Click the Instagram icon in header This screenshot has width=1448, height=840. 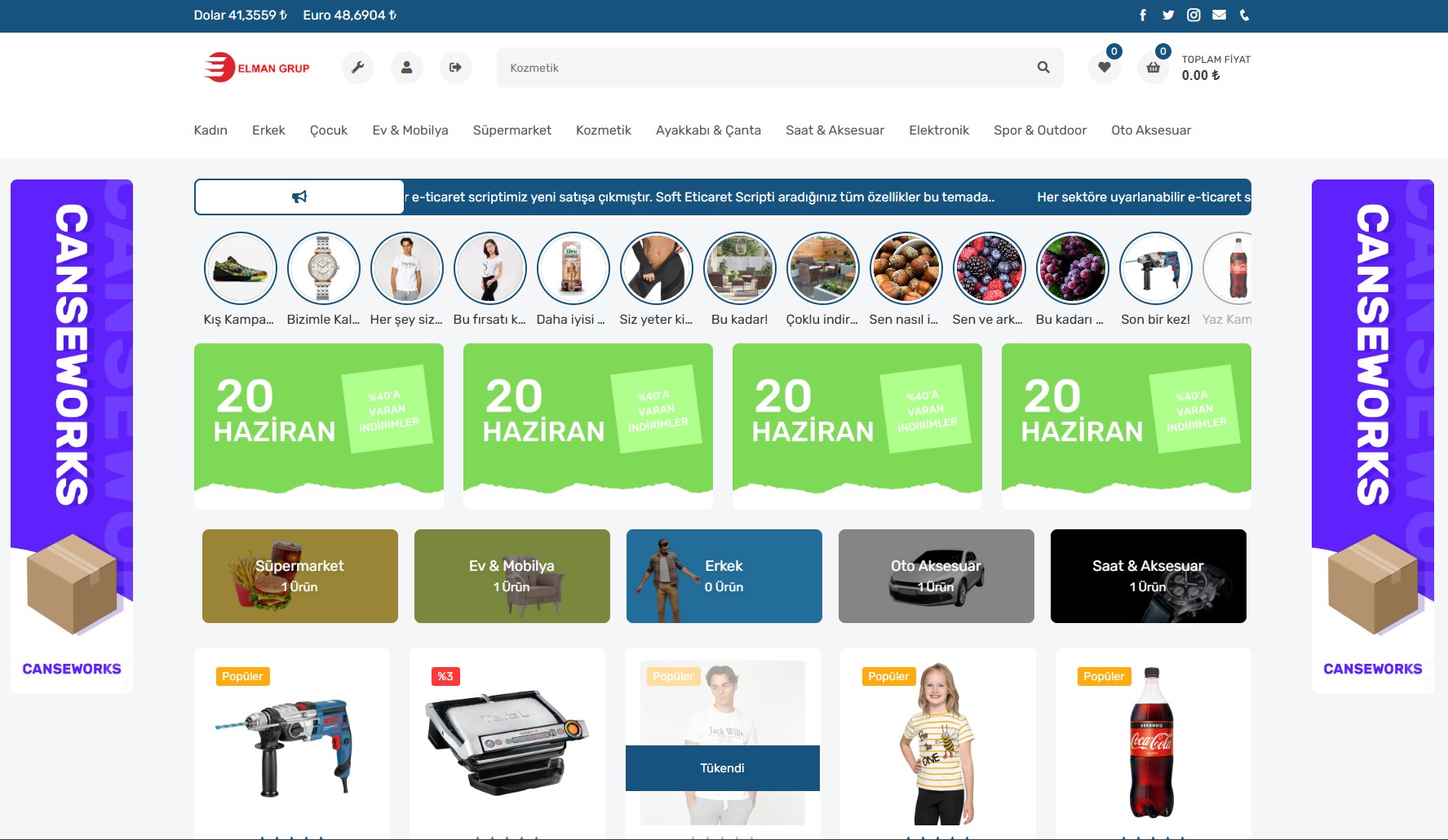pos(1193,15)
